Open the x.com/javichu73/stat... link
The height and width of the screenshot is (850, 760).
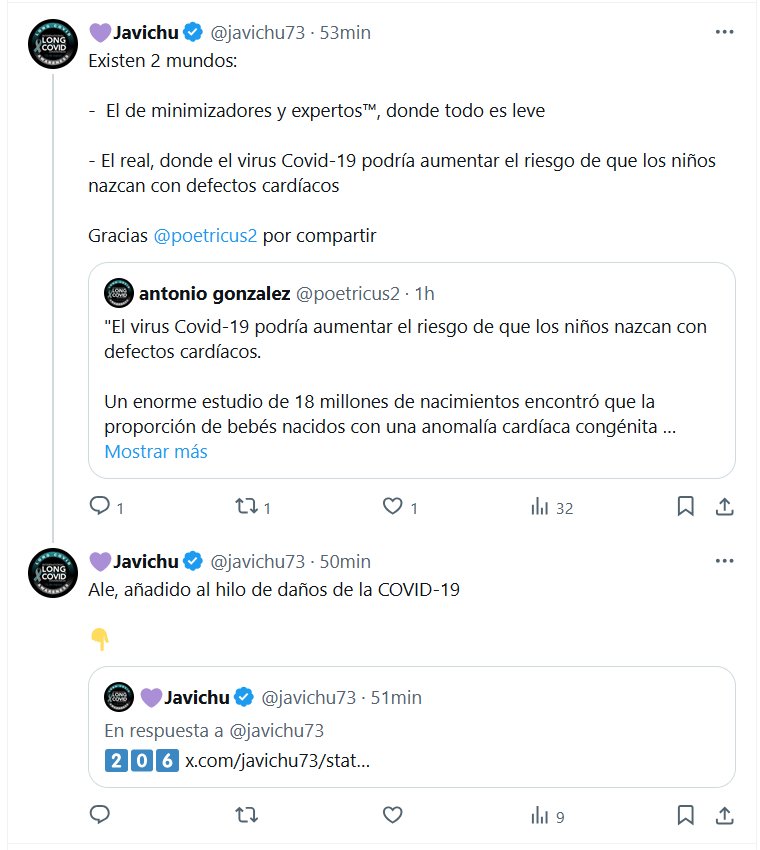(x=277, y=759)
